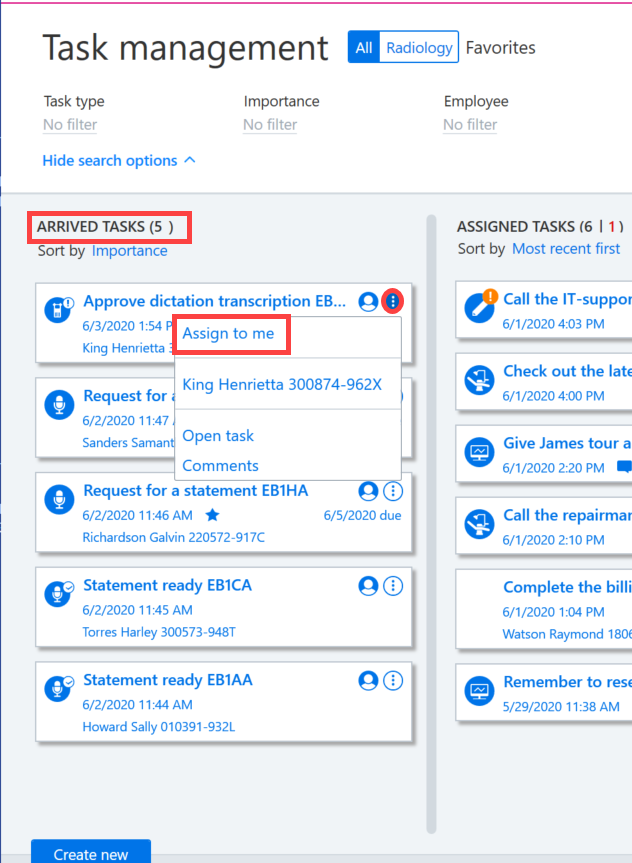The height and width of the screenshot is (863, 632).
Task: Click person icon on Request for statement EB1HA
Action: [x=368, y=491]
